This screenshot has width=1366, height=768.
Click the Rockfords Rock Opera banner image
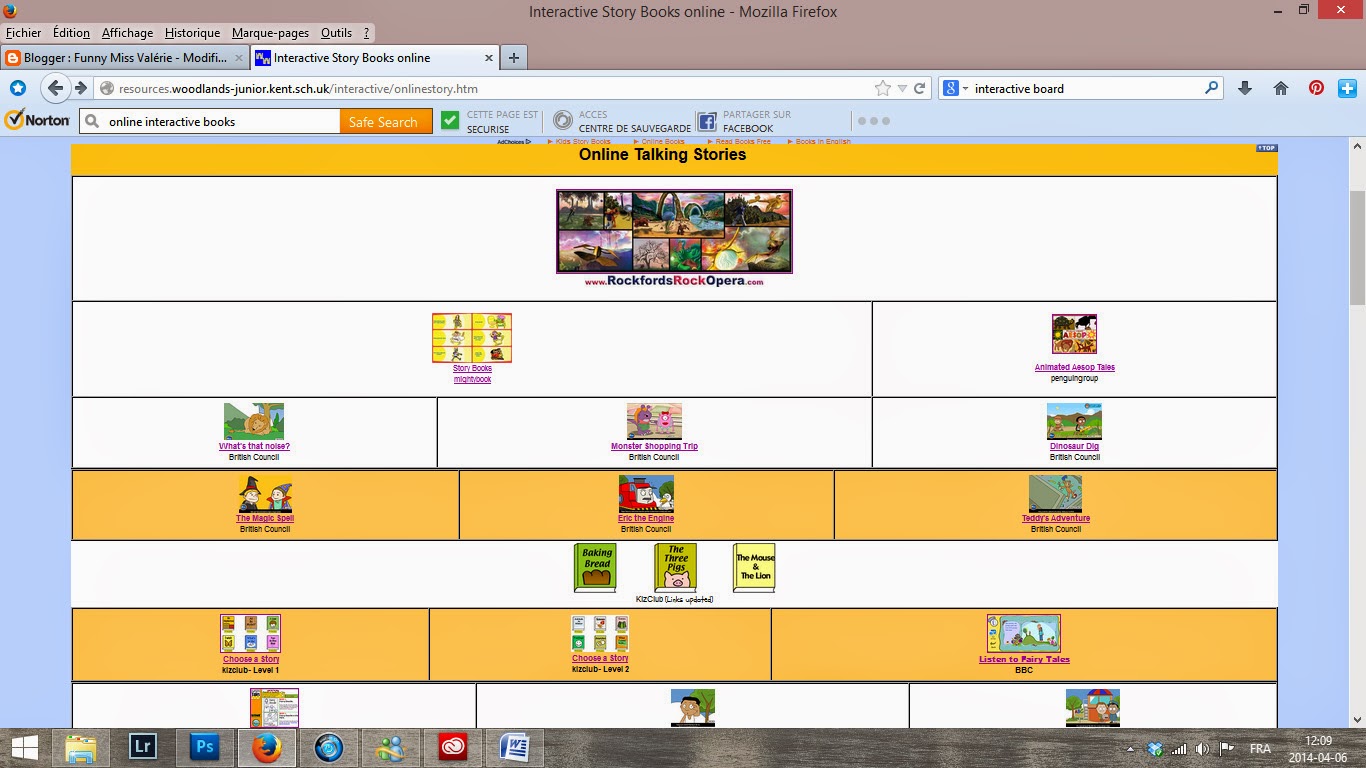coord(674,231)
